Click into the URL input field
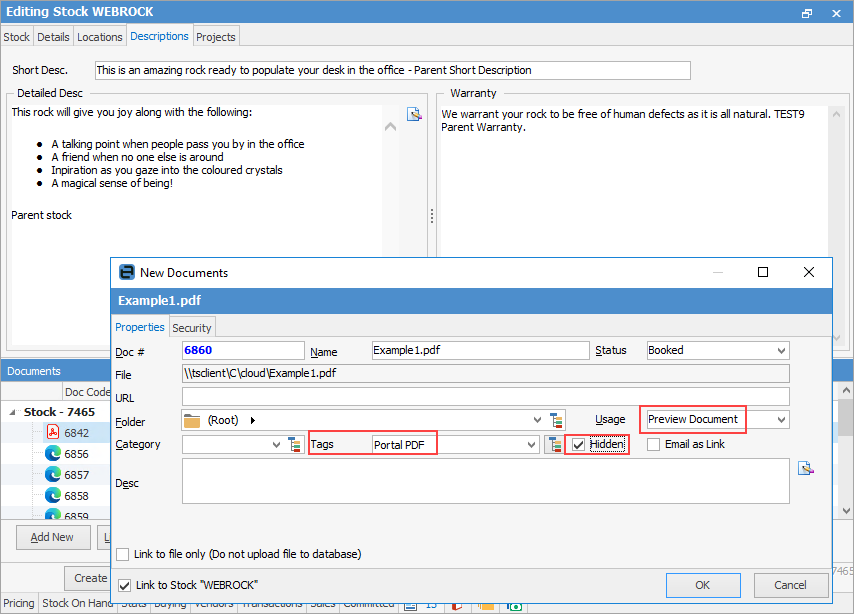The width and height of the screenshot is (854, 614). [x=486, y=397]
